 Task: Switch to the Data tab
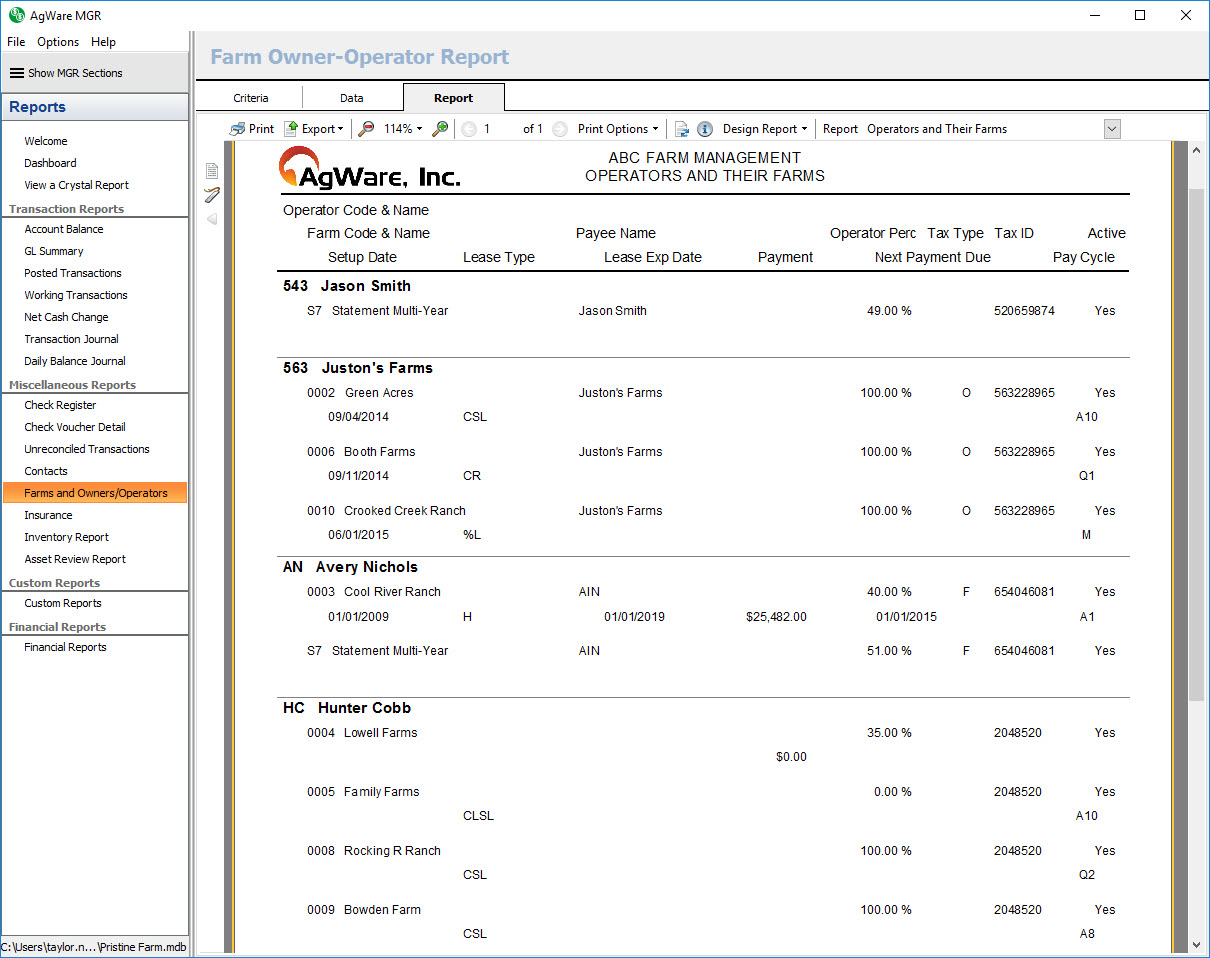pyautogui.click(x=351, y=98)
